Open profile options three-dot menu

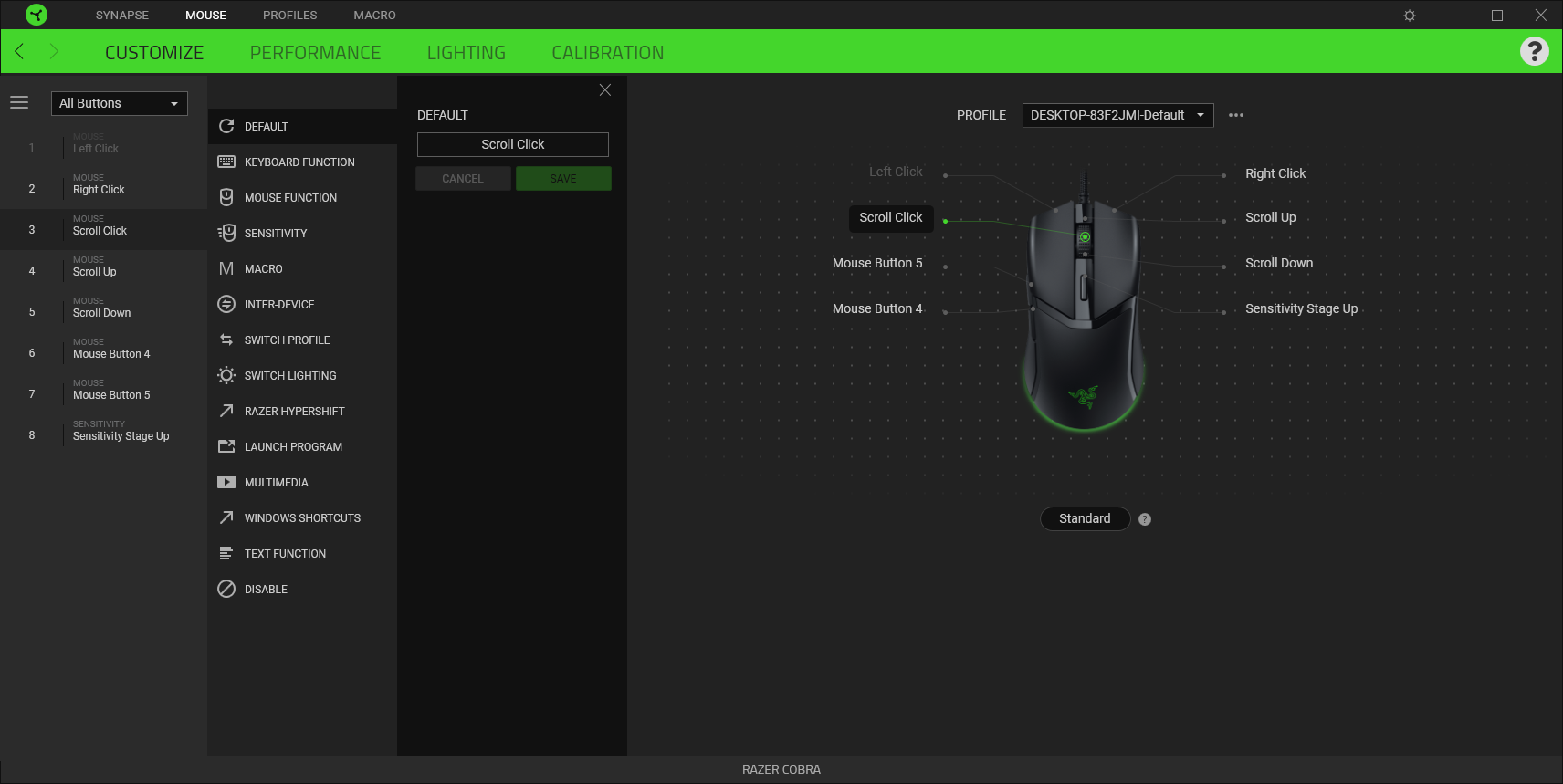[1236, 115]
